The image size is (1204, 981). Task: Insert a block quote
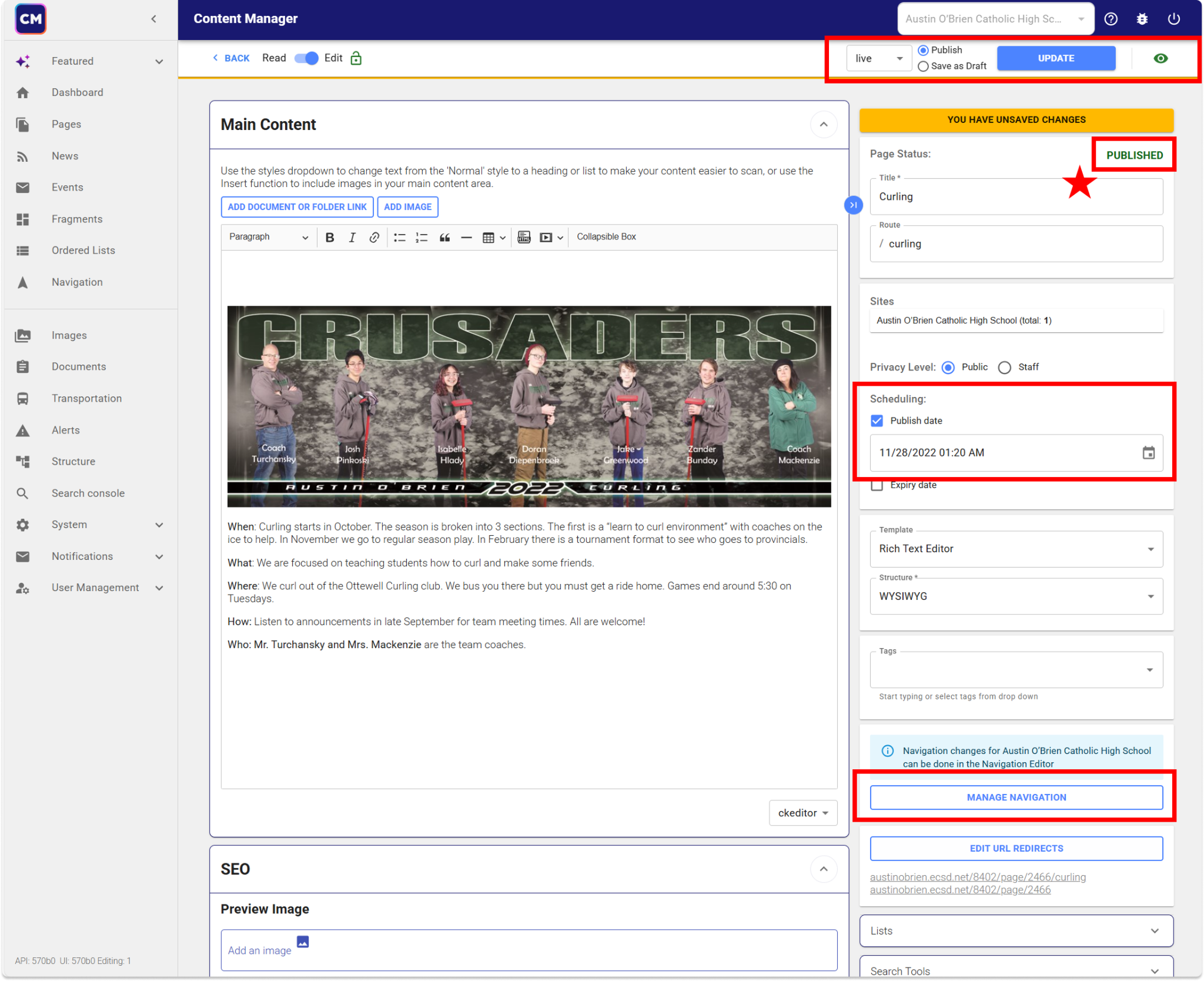(x=444, y=237)
